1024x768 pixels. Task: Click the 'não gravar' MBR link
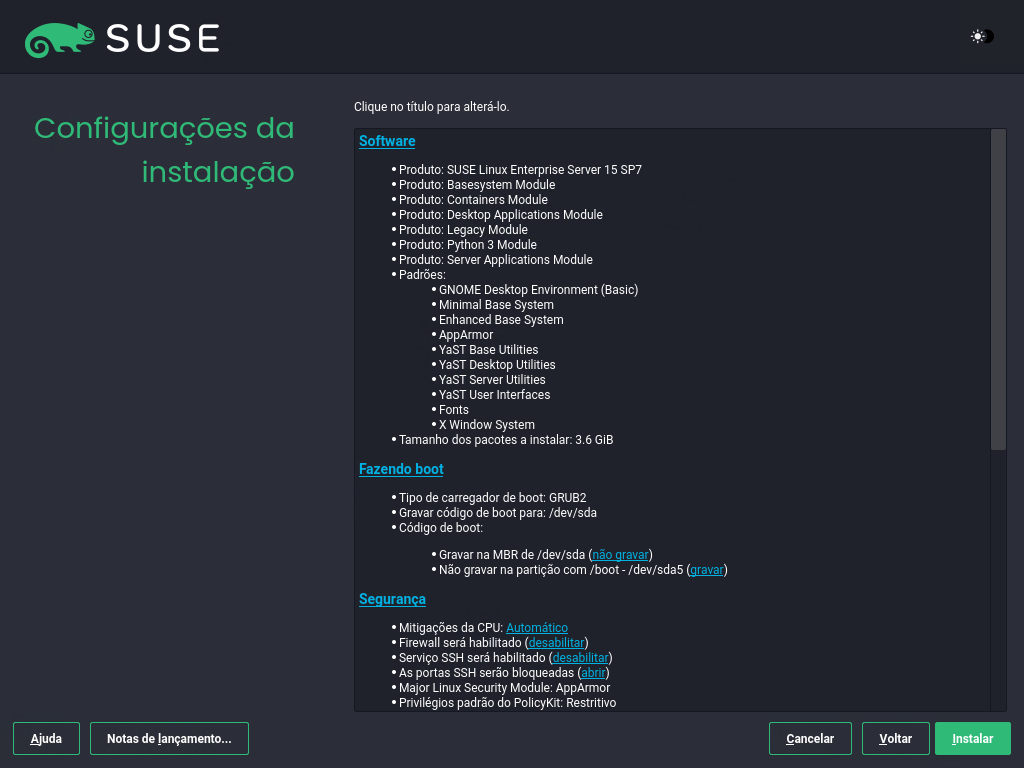pos(620,554)
